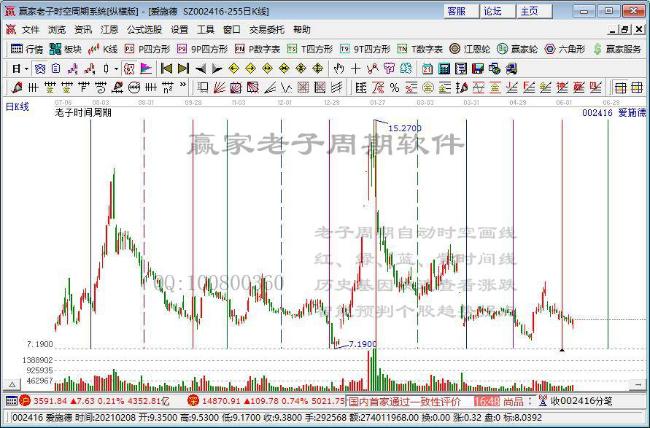Screen dimensions: 650x428
Task: Click the triangle marker at chart bottom
Action: coord(562,350)
